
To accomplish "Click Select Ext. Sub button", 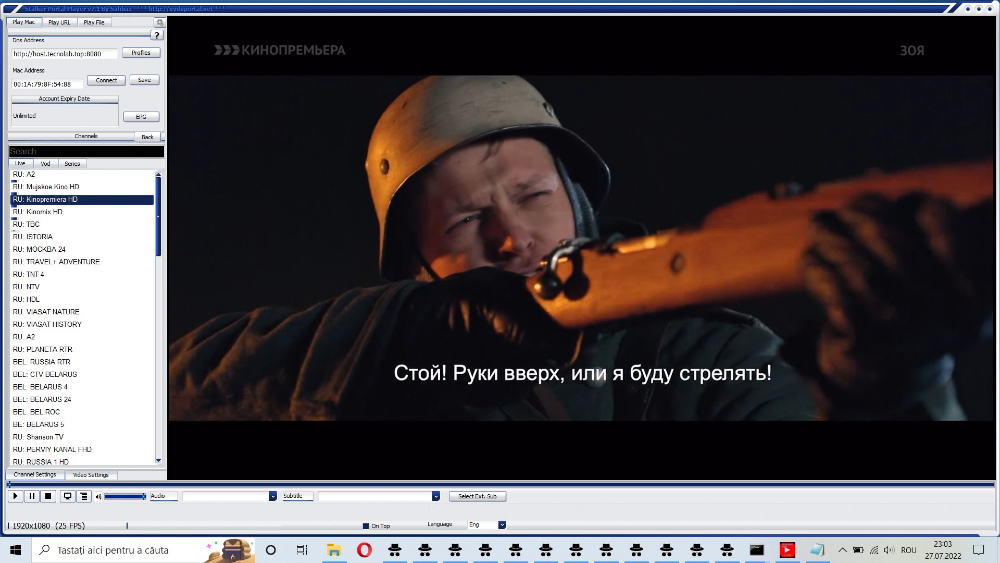I will [x=478, y=496].
